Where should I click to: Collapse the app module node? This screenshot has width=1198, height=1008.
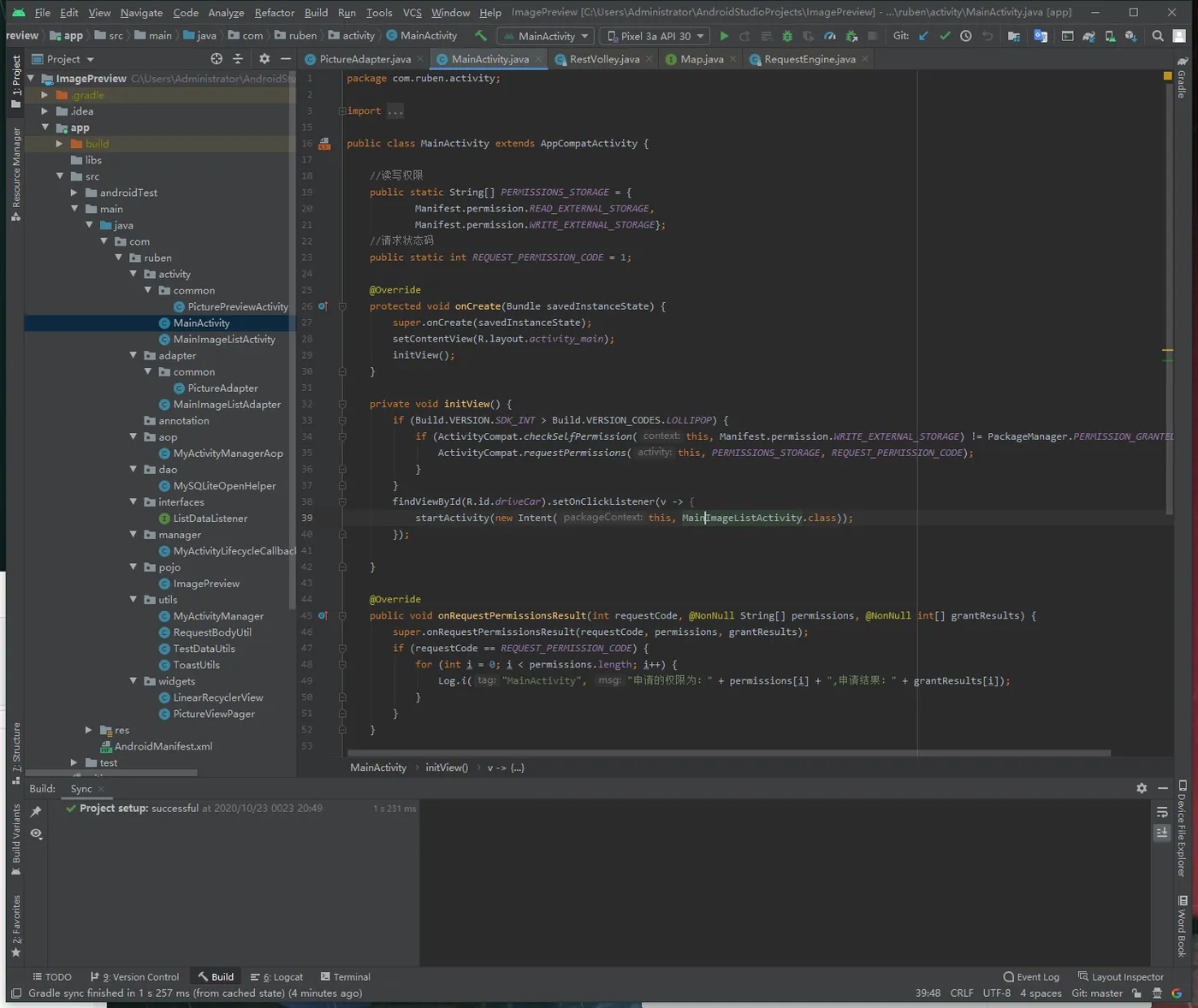point(45,127)
